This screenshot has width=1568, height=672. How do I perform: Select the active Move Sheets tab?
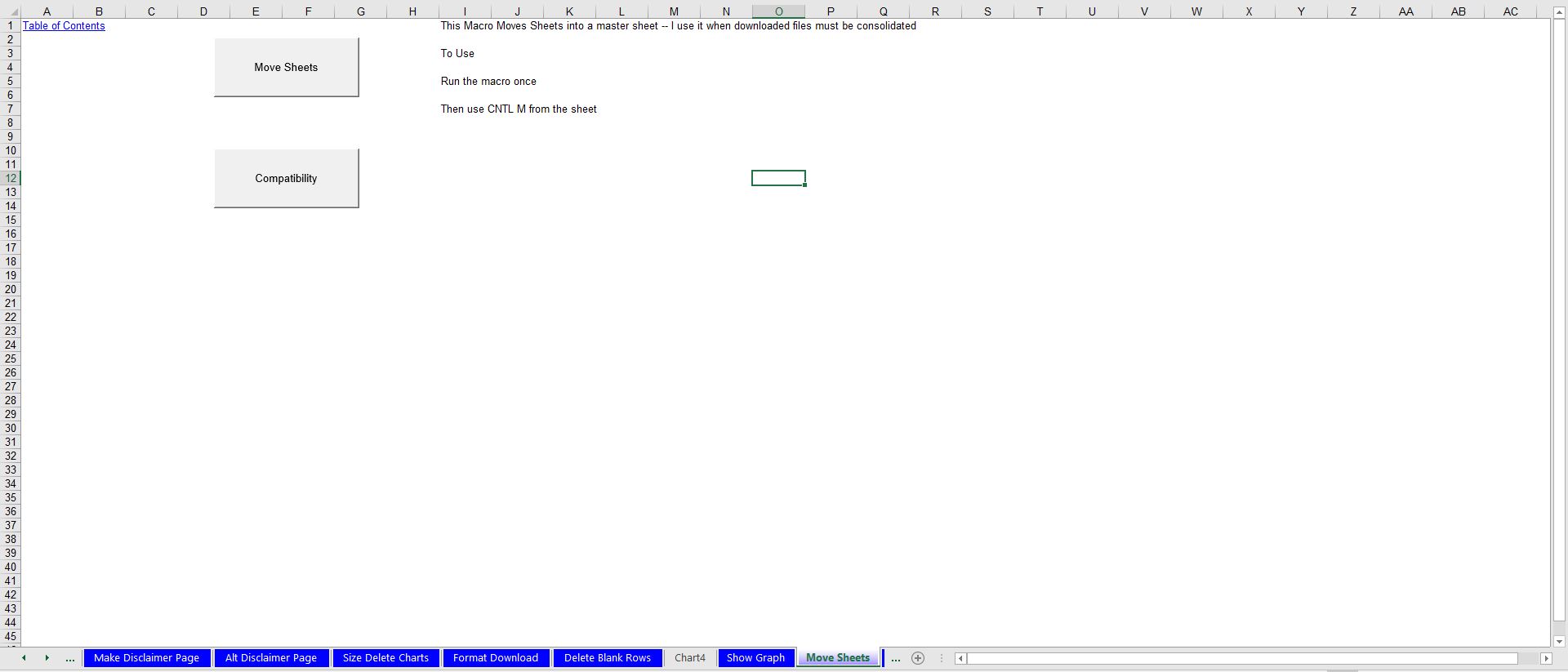838,658
